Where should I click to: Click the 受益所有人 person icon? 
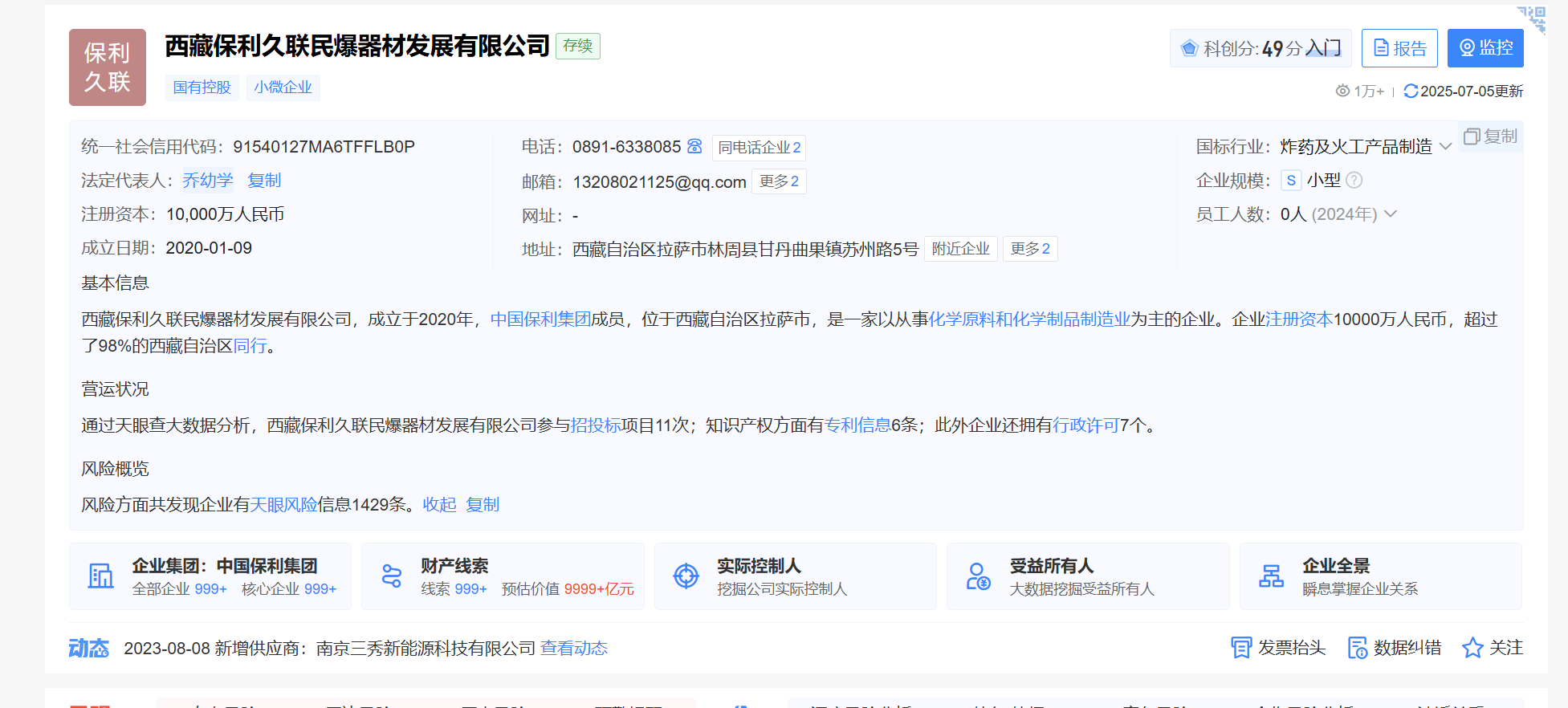point(978,576)
